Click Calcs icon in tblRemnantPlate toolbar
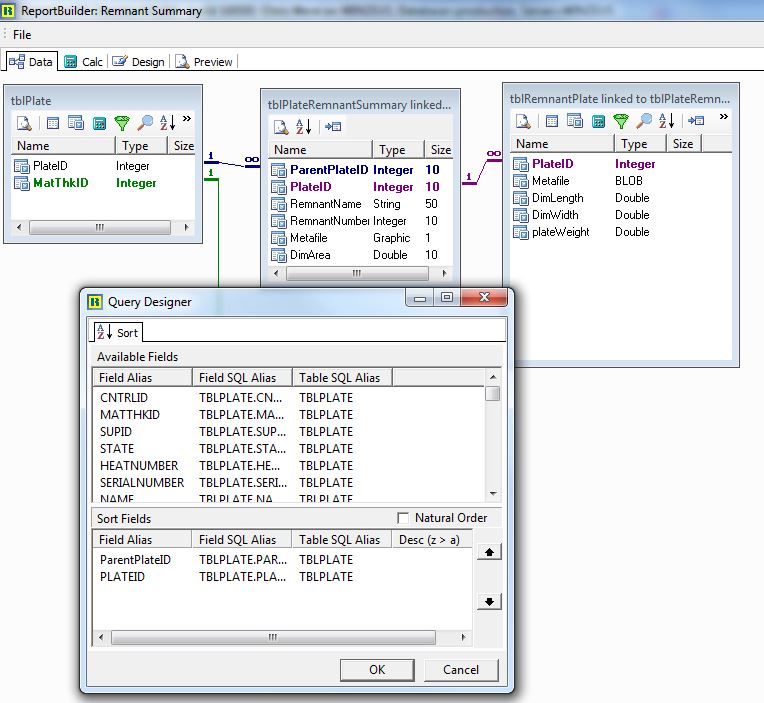The image size is (764, 703). [x=598, y=121]
